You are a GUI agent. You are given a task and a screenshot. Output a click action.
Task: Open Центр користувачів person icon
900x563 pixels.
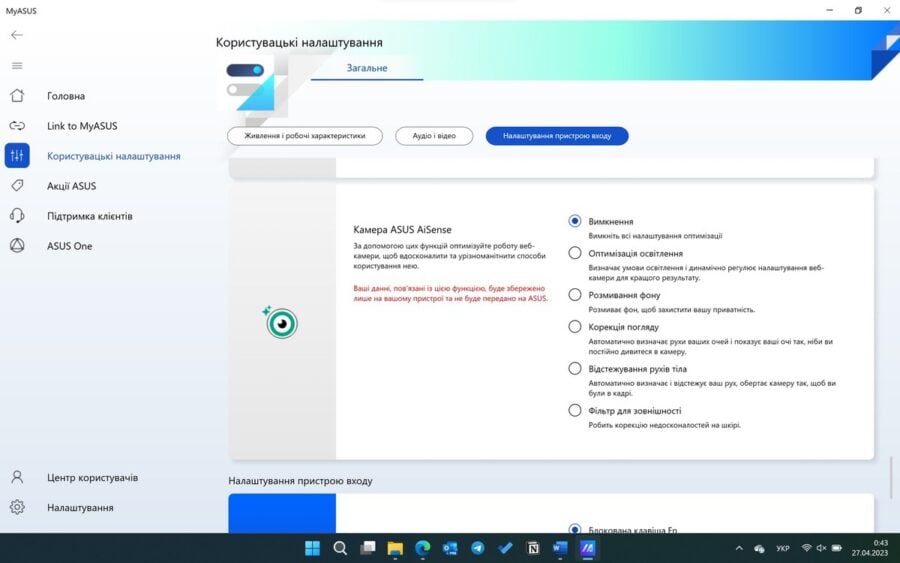pos(17,477)
